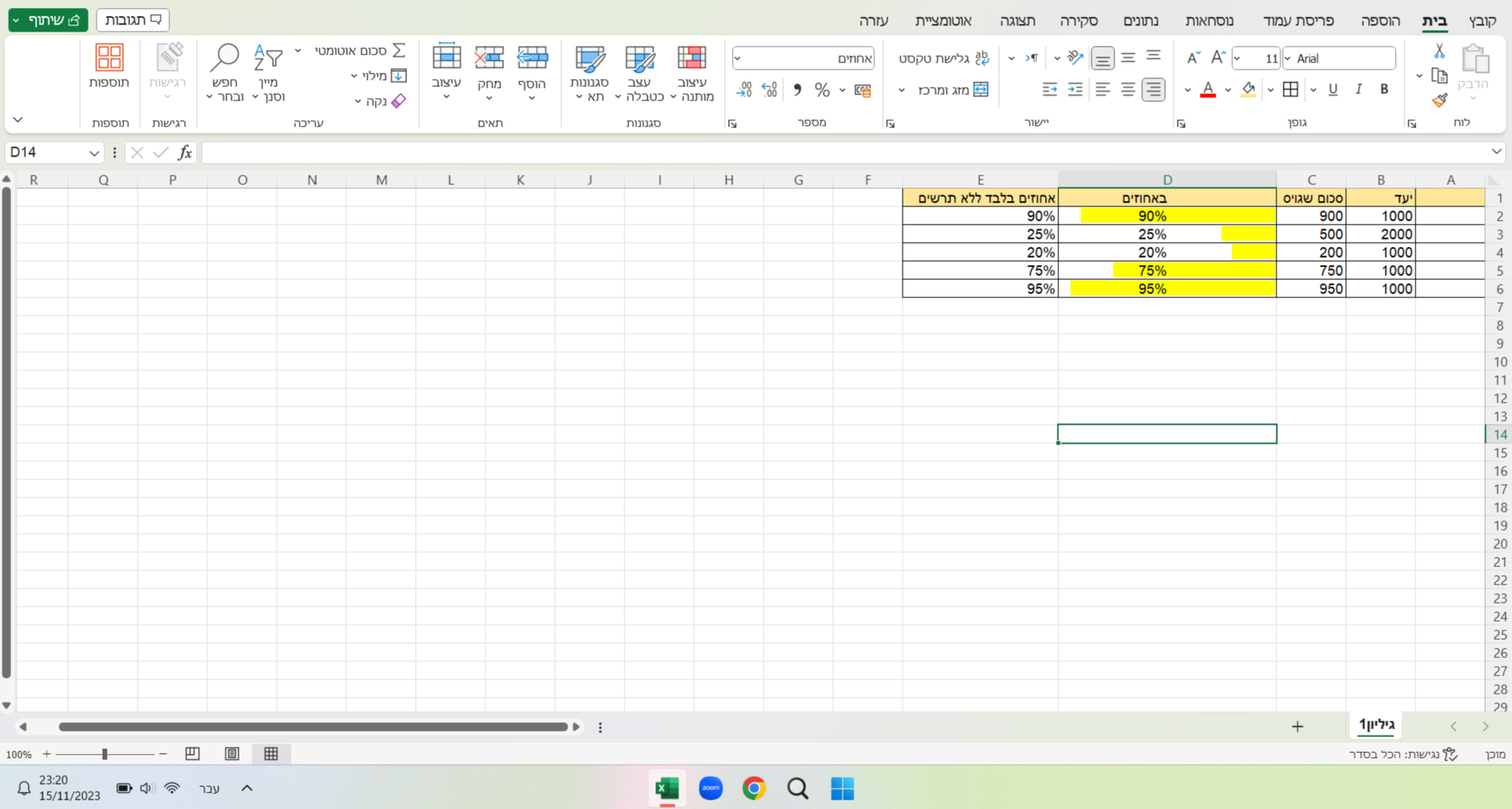This screenshot has height=809, width=1512.
Task: Open AutoSum (סכום אוטומטי) dropdown arrow
Action: 298,51
